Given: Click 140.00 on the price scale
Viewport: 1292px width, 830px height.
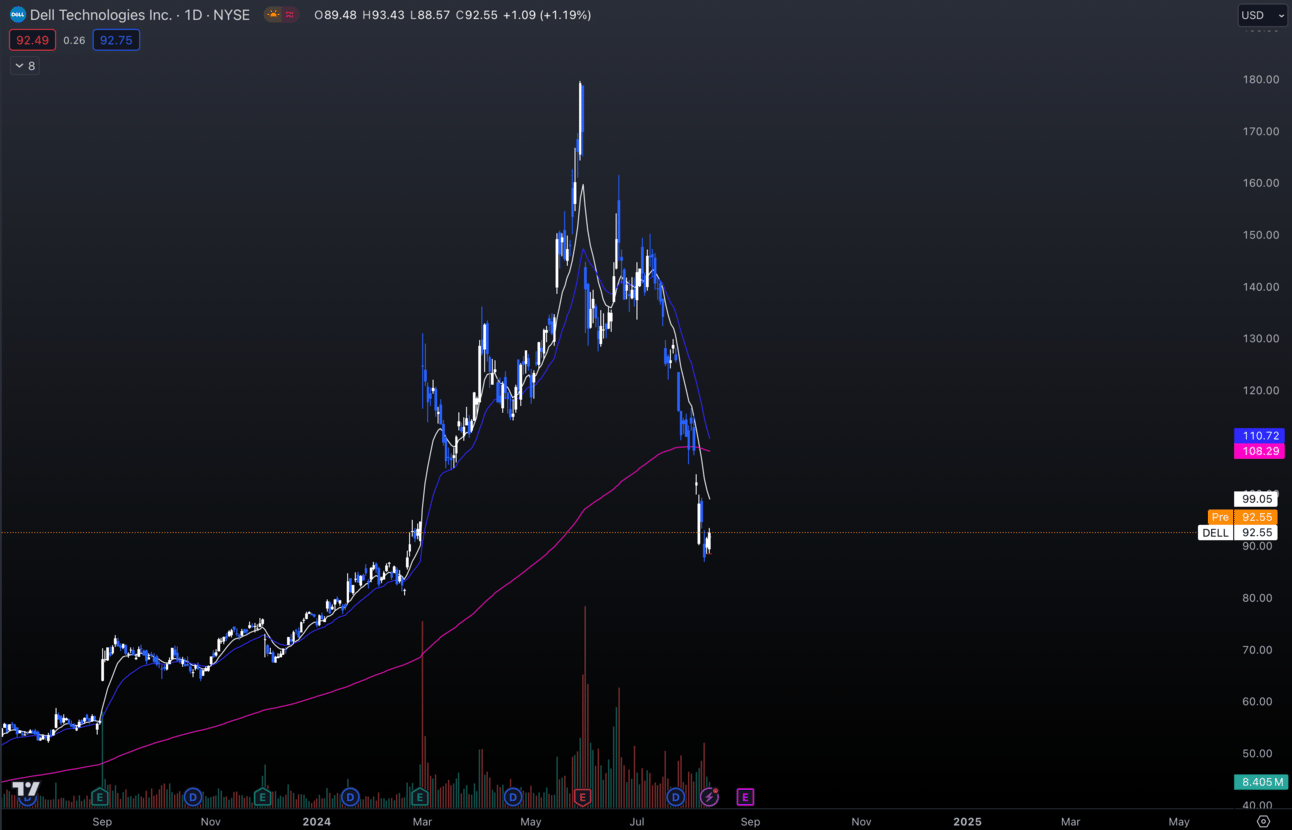Looking at the screenshot, I should (x=1260, y=287).
